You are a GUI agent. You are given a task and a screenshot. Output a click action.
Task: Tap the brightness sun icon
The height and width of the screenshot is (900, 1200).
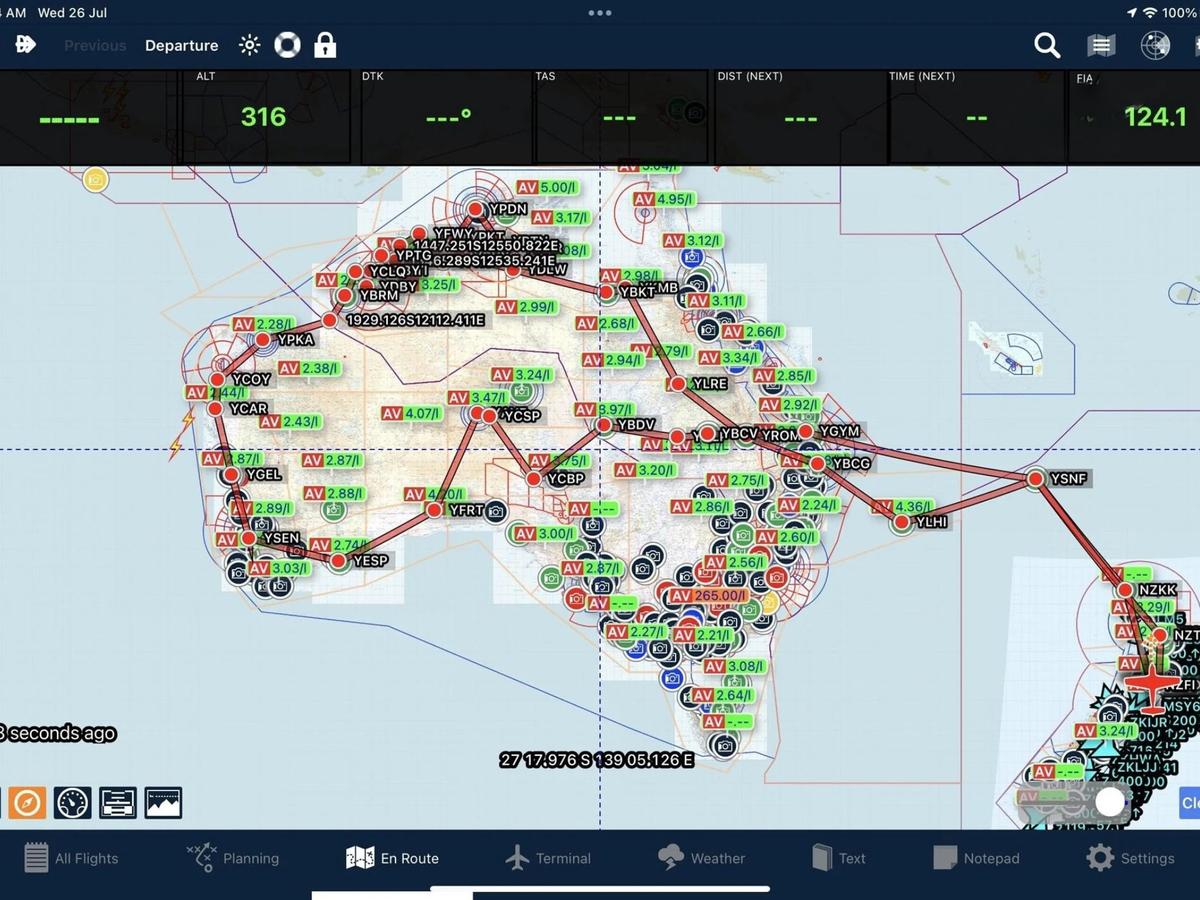[249, 46]
